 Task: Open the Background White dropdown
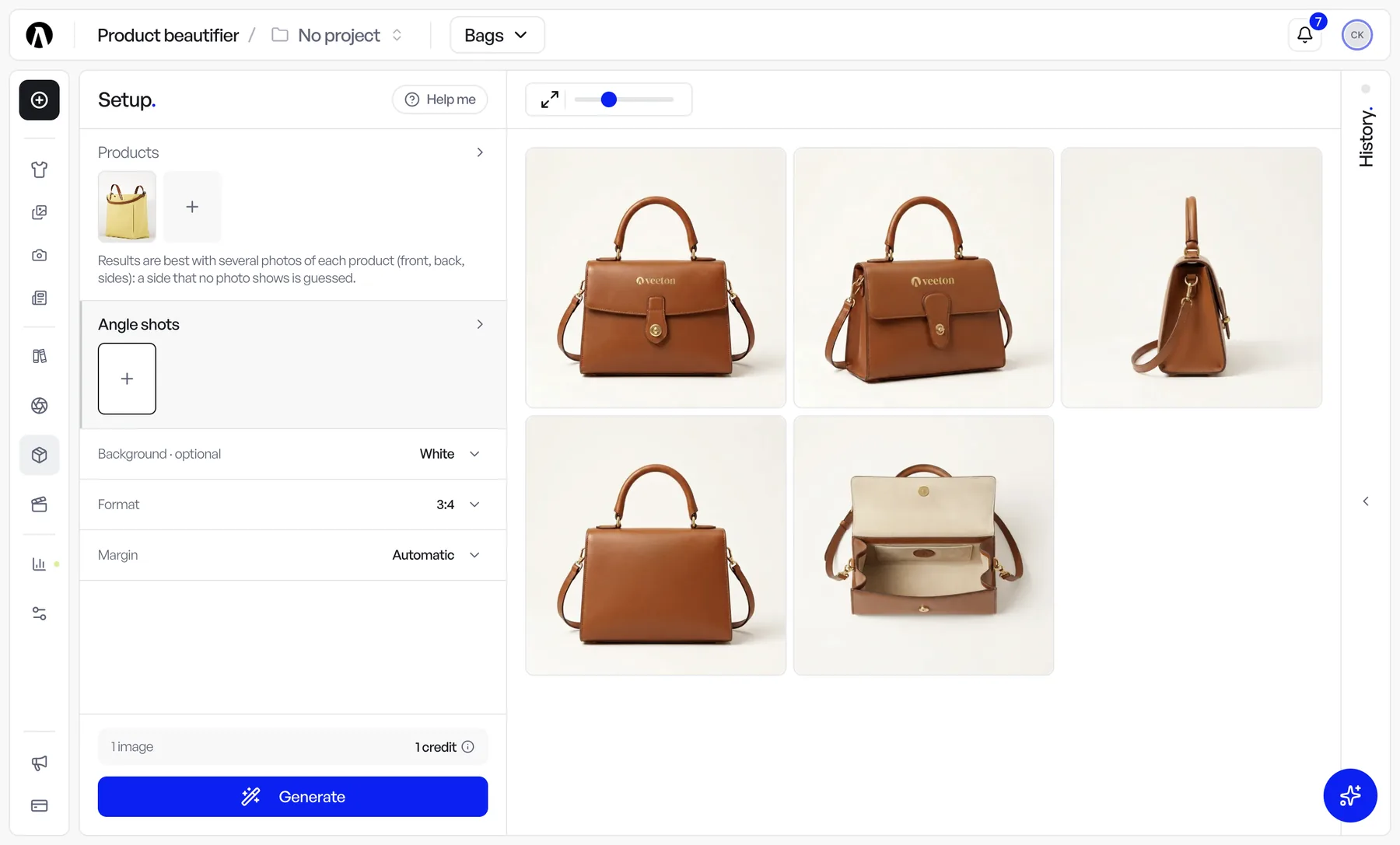(x=292, y=454)
